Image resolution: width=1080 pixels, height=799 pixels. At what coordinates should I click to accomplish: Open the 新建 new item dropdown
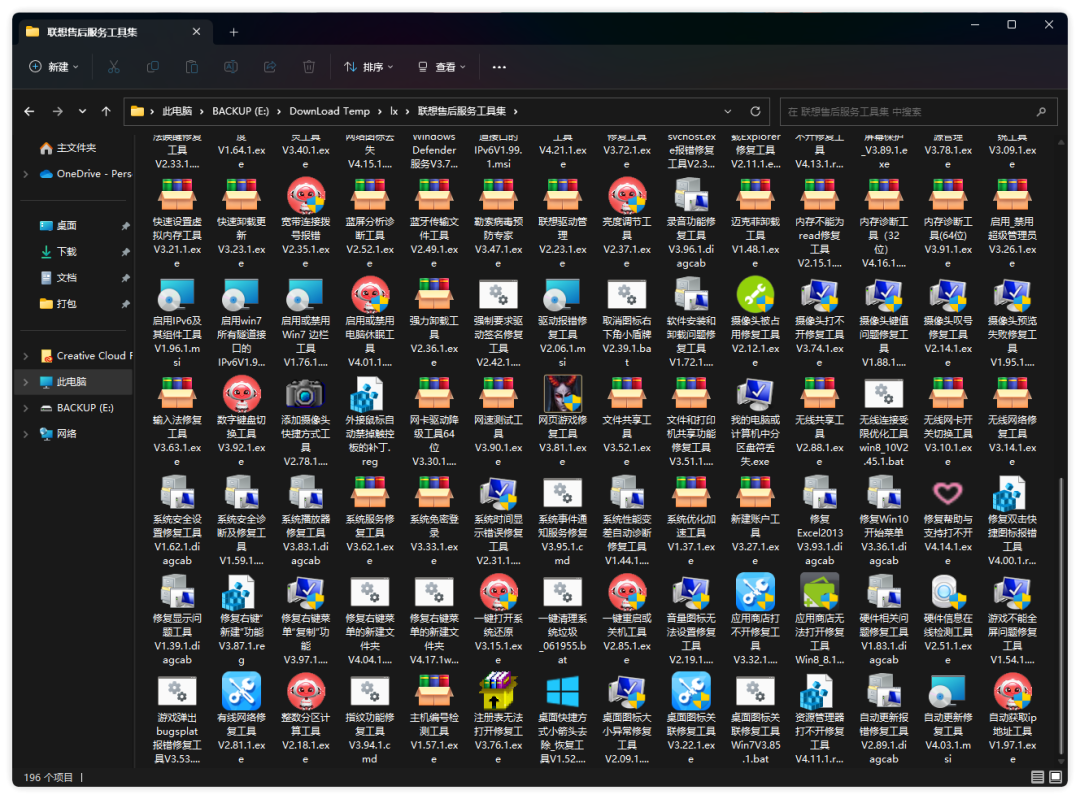coord(54,67)
